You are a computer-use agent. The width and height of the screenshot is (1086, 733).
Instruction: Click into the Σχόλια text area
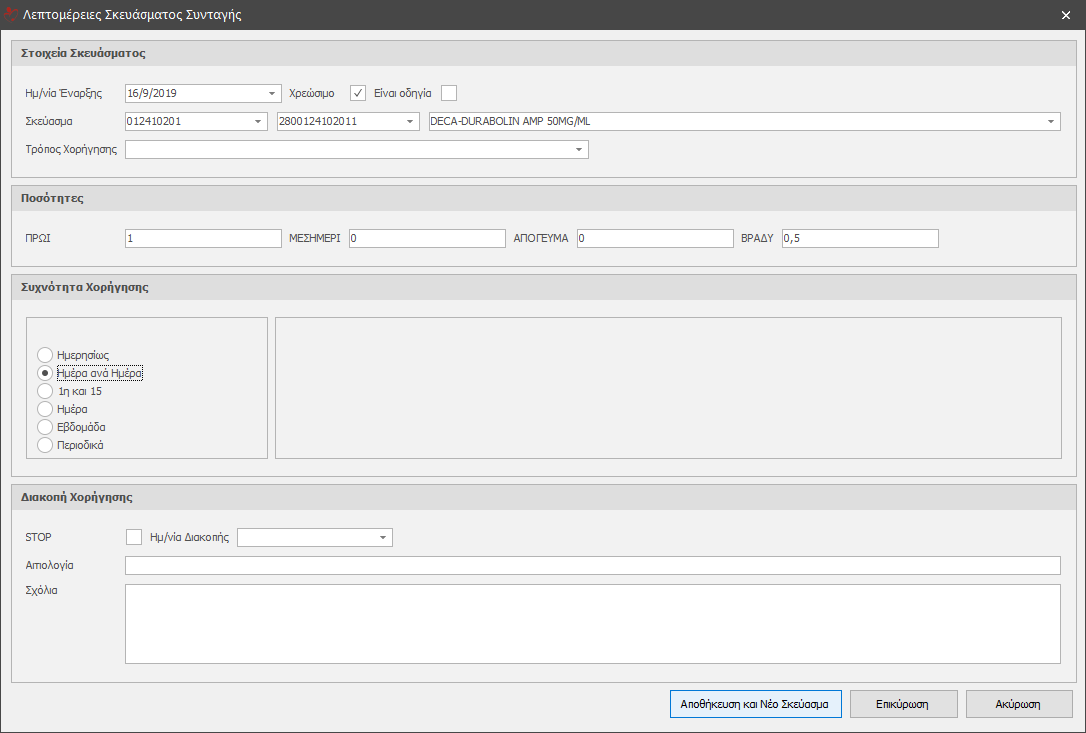pyautogui.click(x=592, y=624)
